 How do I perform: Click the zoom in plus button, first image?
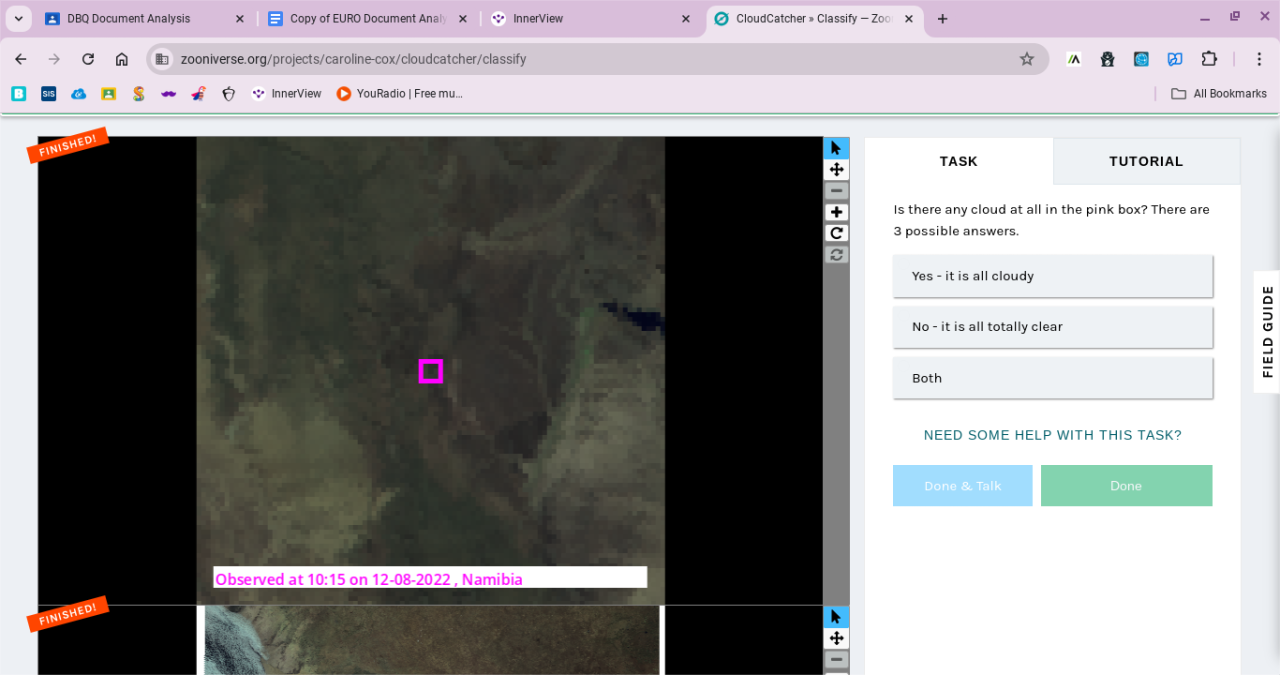click(836, 212)
